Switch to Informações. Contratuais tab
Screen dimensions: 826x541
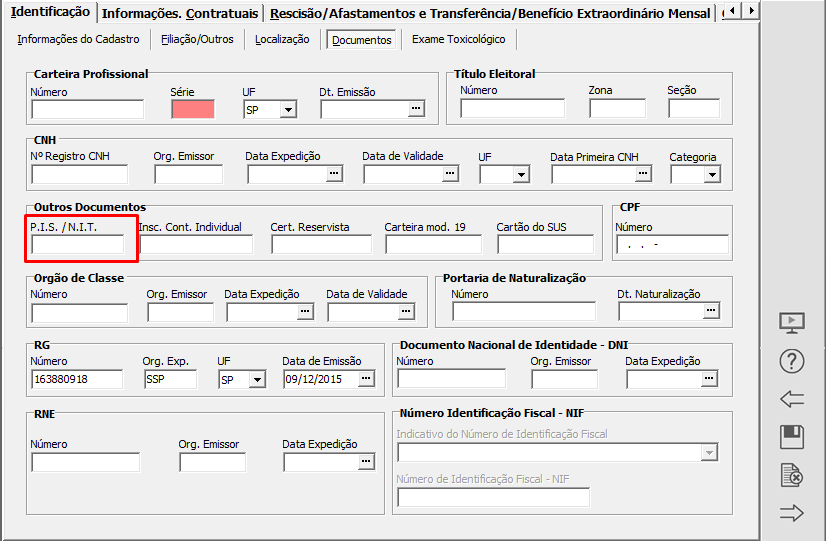180,13
